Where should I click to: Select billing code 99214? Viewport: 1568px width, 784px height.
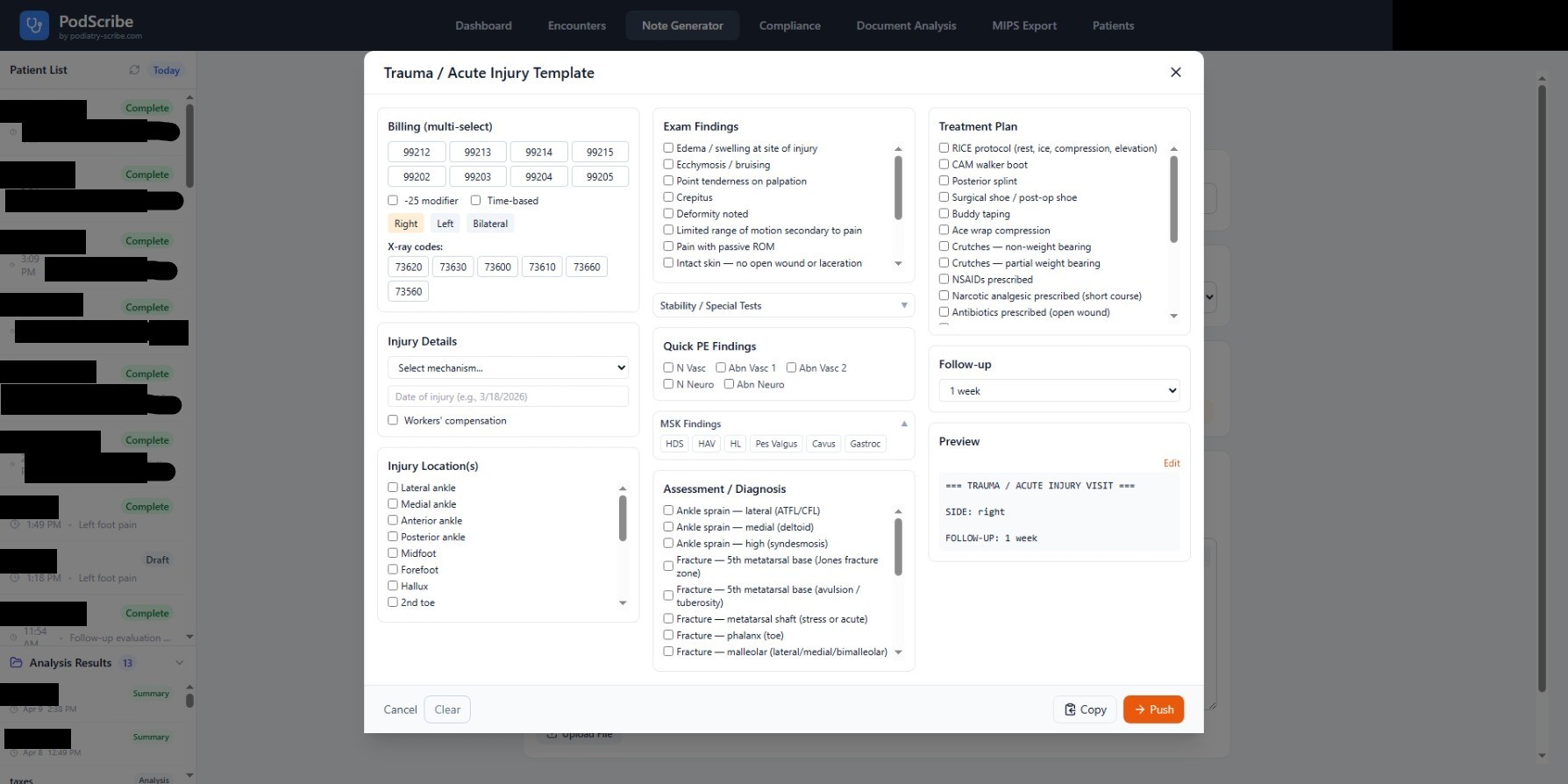pos(538,153)
